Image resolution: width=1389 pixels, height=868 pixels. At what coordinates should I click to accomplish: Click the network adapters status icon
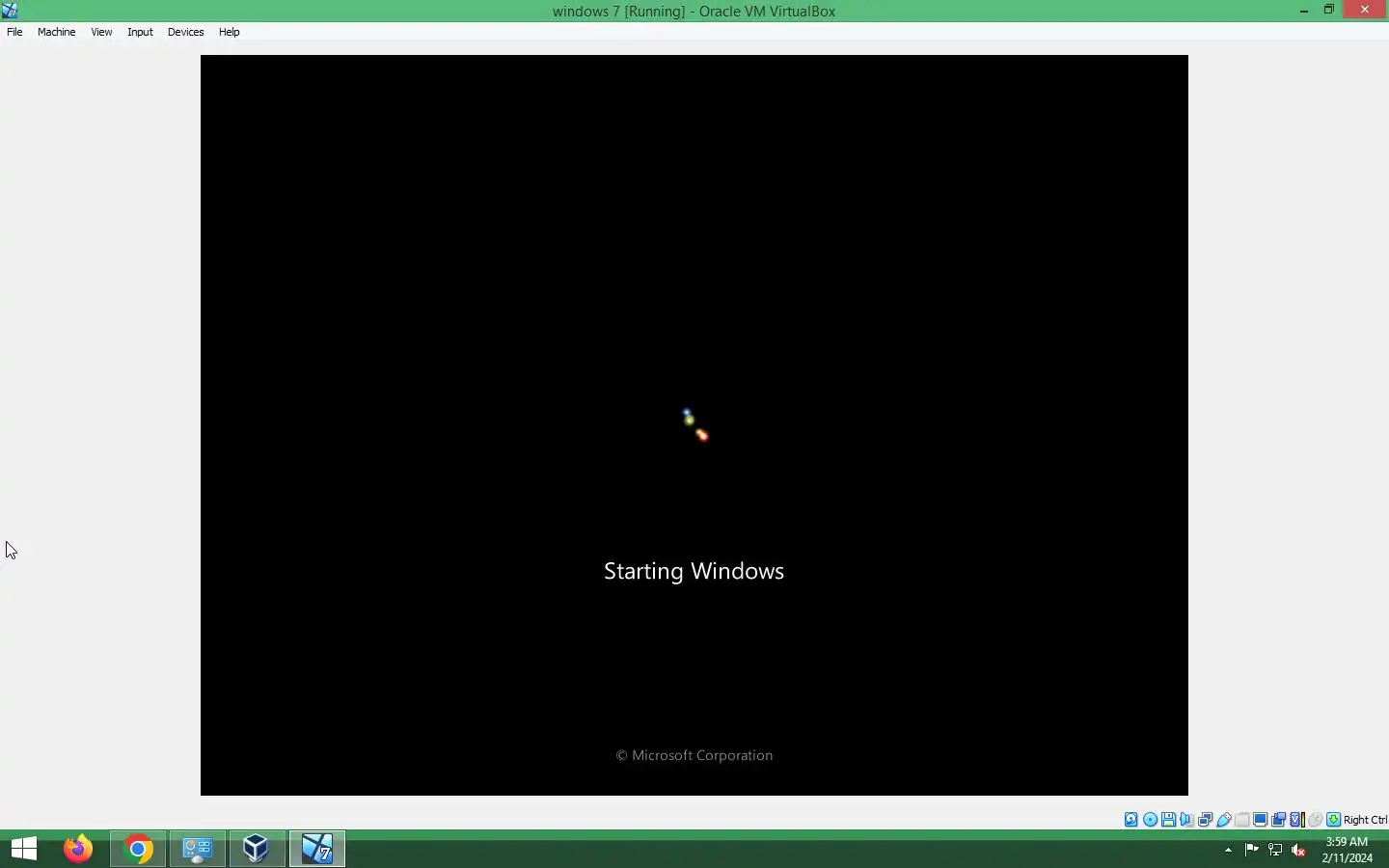1206,820
